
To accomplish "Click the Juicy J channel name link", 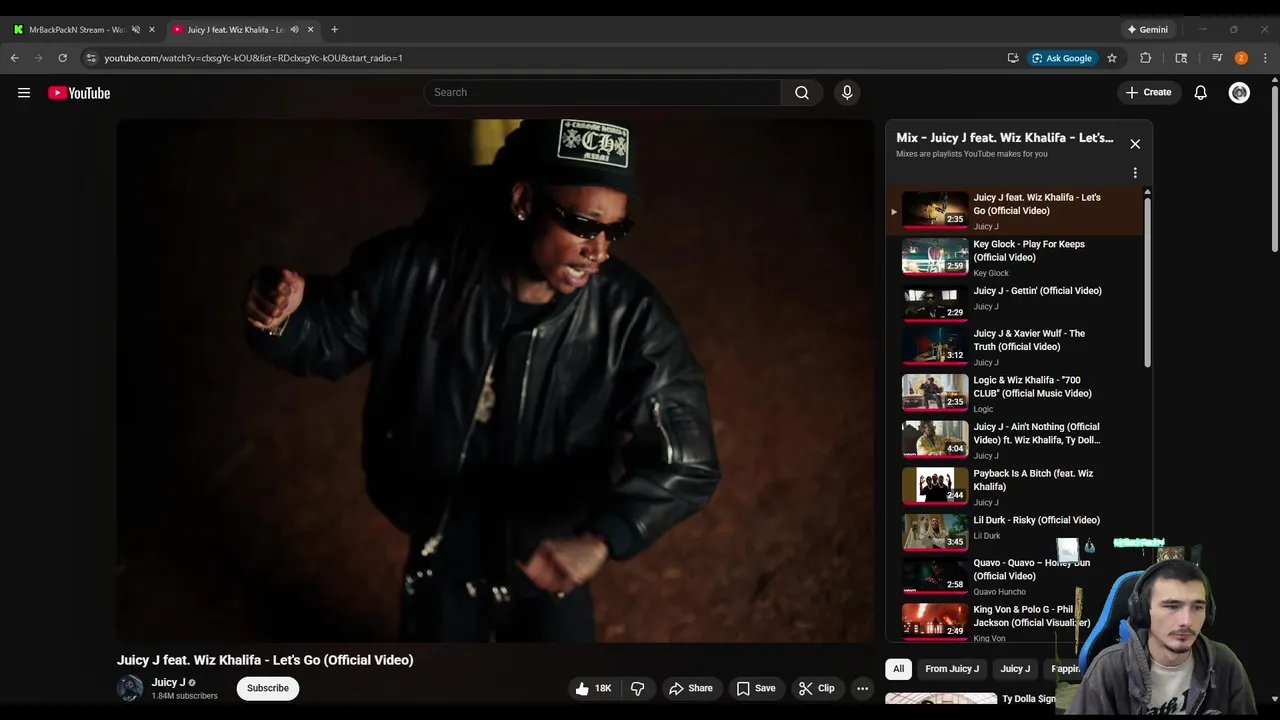I will [168, 682].
